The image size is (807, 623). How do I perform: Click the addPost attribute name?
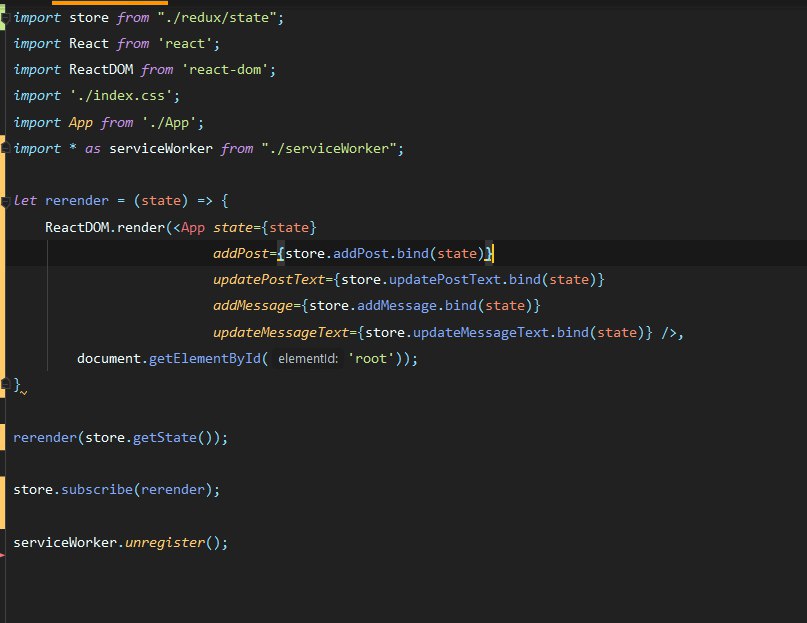point(241,253)
